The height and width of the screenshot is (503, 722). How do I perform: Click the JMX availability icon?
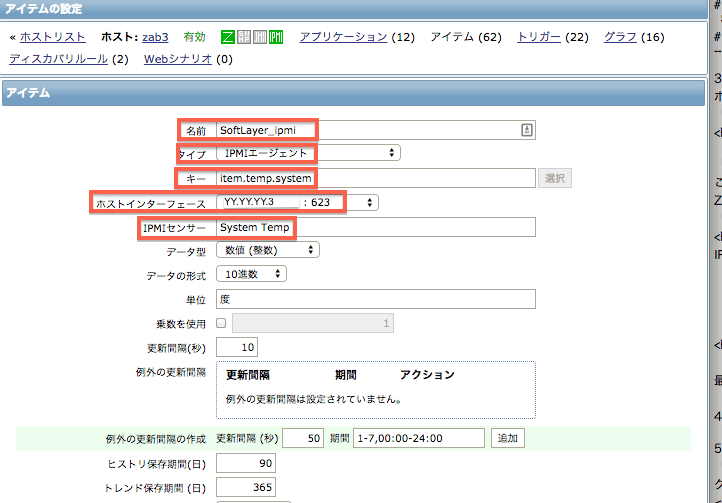260,37
